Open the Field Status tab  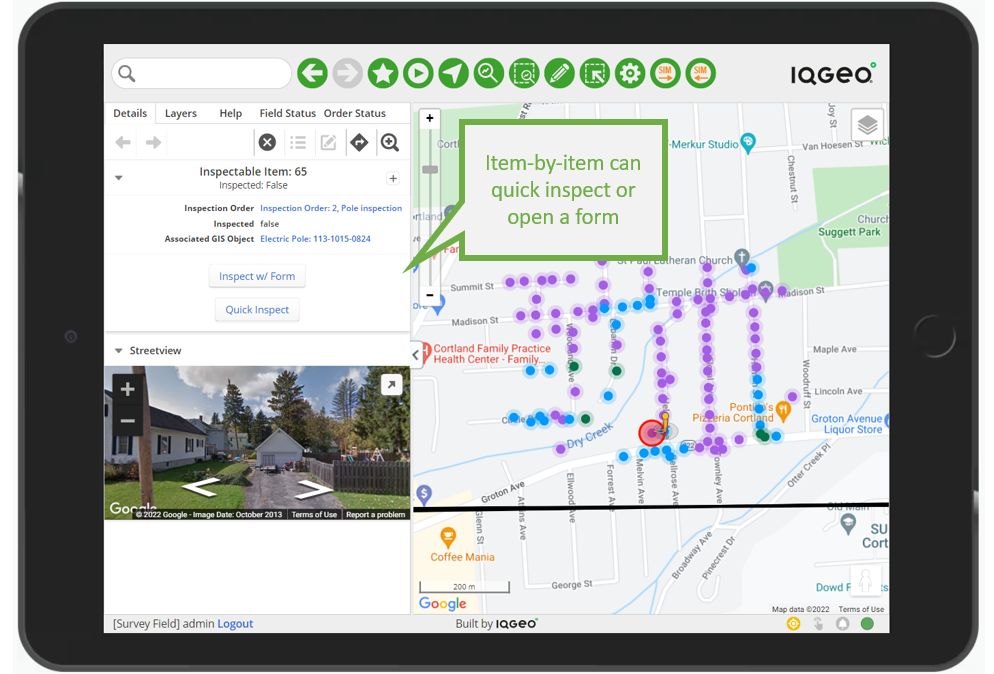[287, 113]
